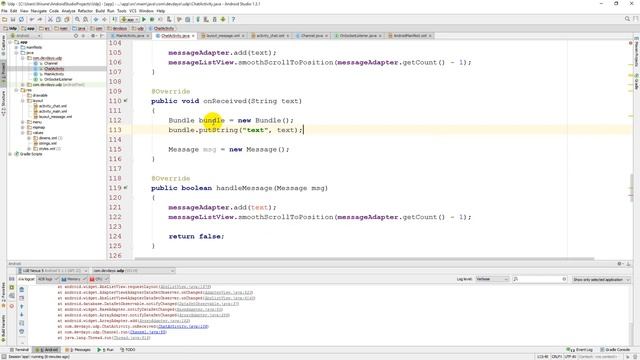Expand the manifests folder node
The height and width of the screenshot is (360, 640).
pyautogui.click(x=17, y=47)
